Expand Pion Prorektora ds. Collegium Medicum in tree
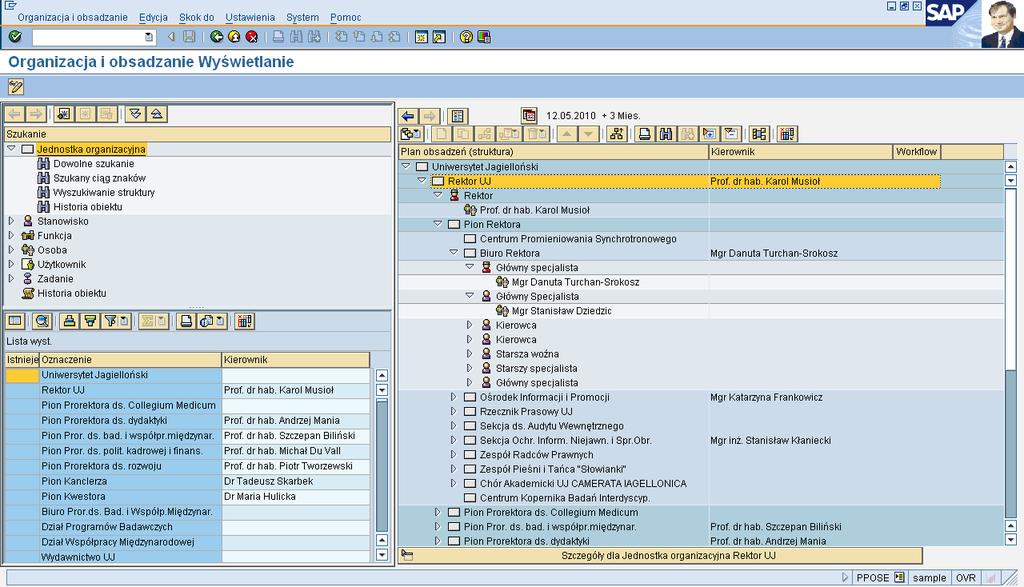Viewport: 1024px width, 587px height. pyautogui.click(x=438, y=513)
